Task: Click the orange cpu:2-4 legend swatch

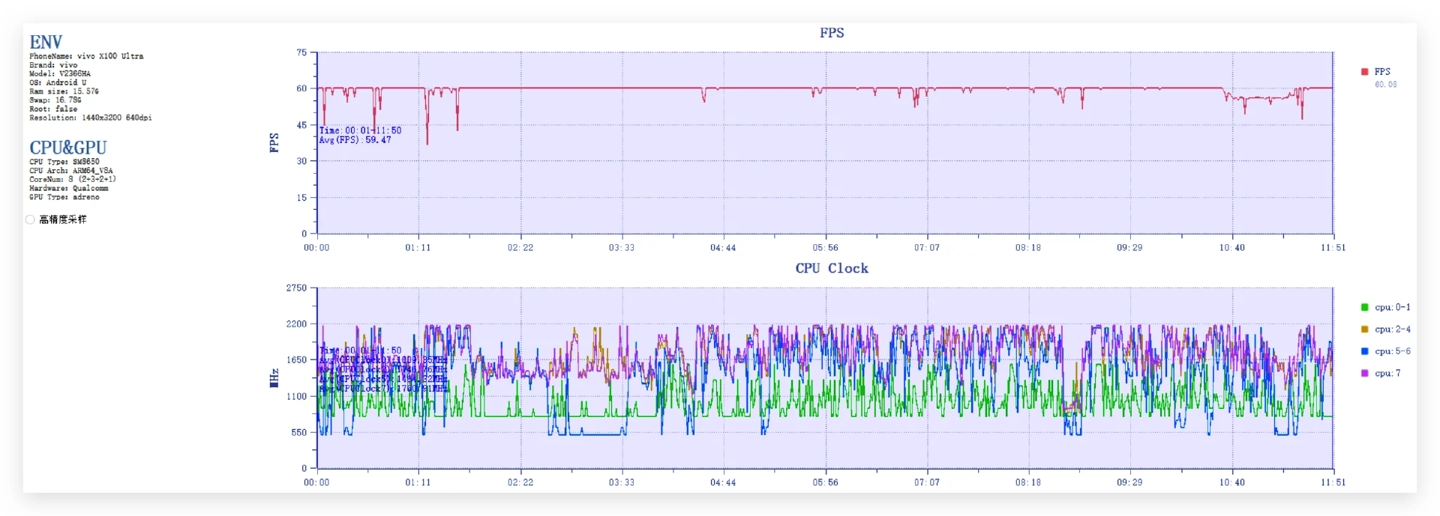Action: (x=1365, y=329)
